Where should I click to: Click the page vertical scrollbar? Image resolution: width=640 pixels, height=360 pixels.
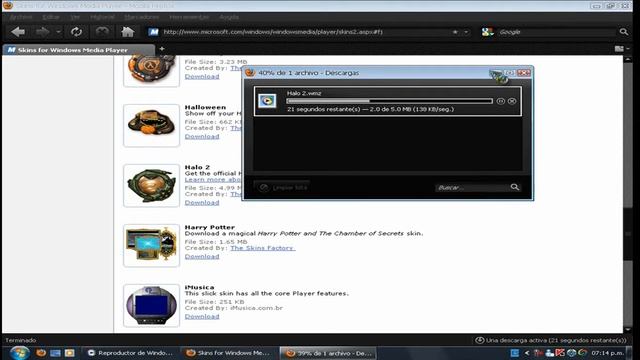[628, 194]
